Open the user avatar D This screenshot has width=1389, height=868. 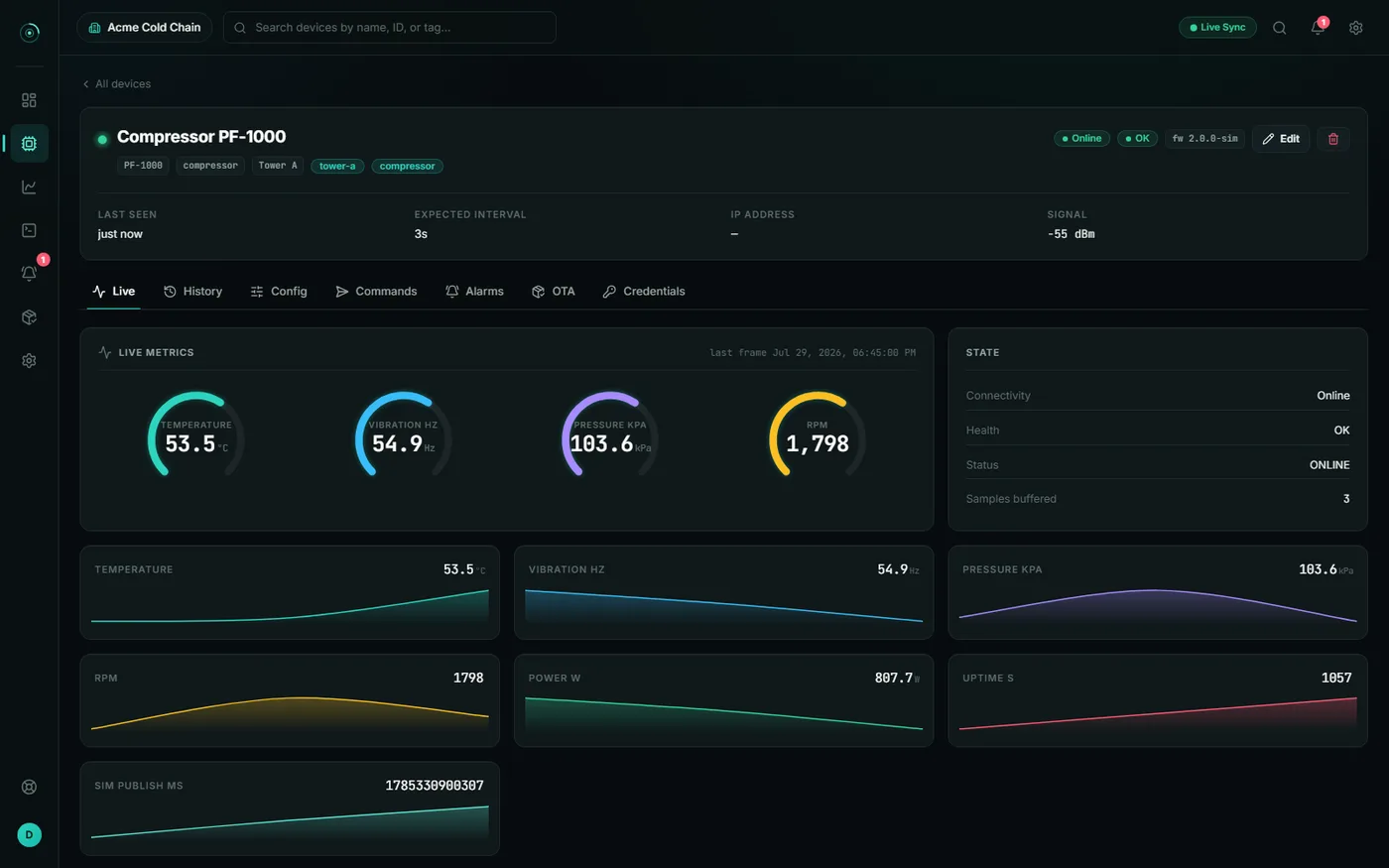tap(29, 835)
